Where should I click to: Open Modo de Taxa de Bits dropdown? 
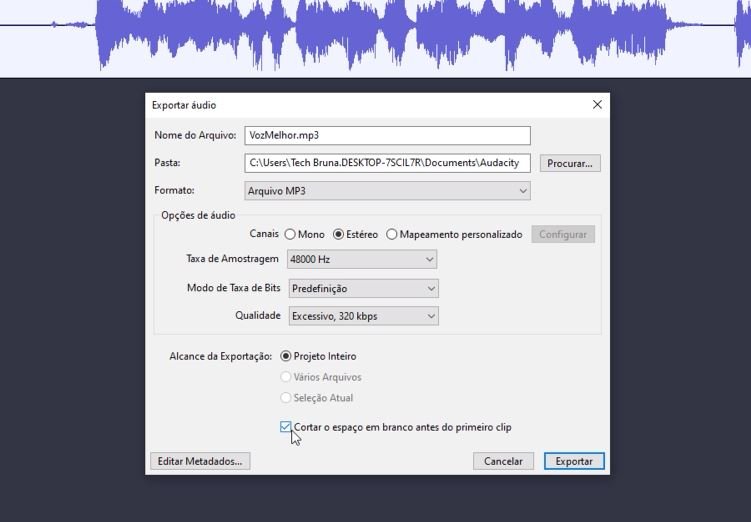[363, 289]
